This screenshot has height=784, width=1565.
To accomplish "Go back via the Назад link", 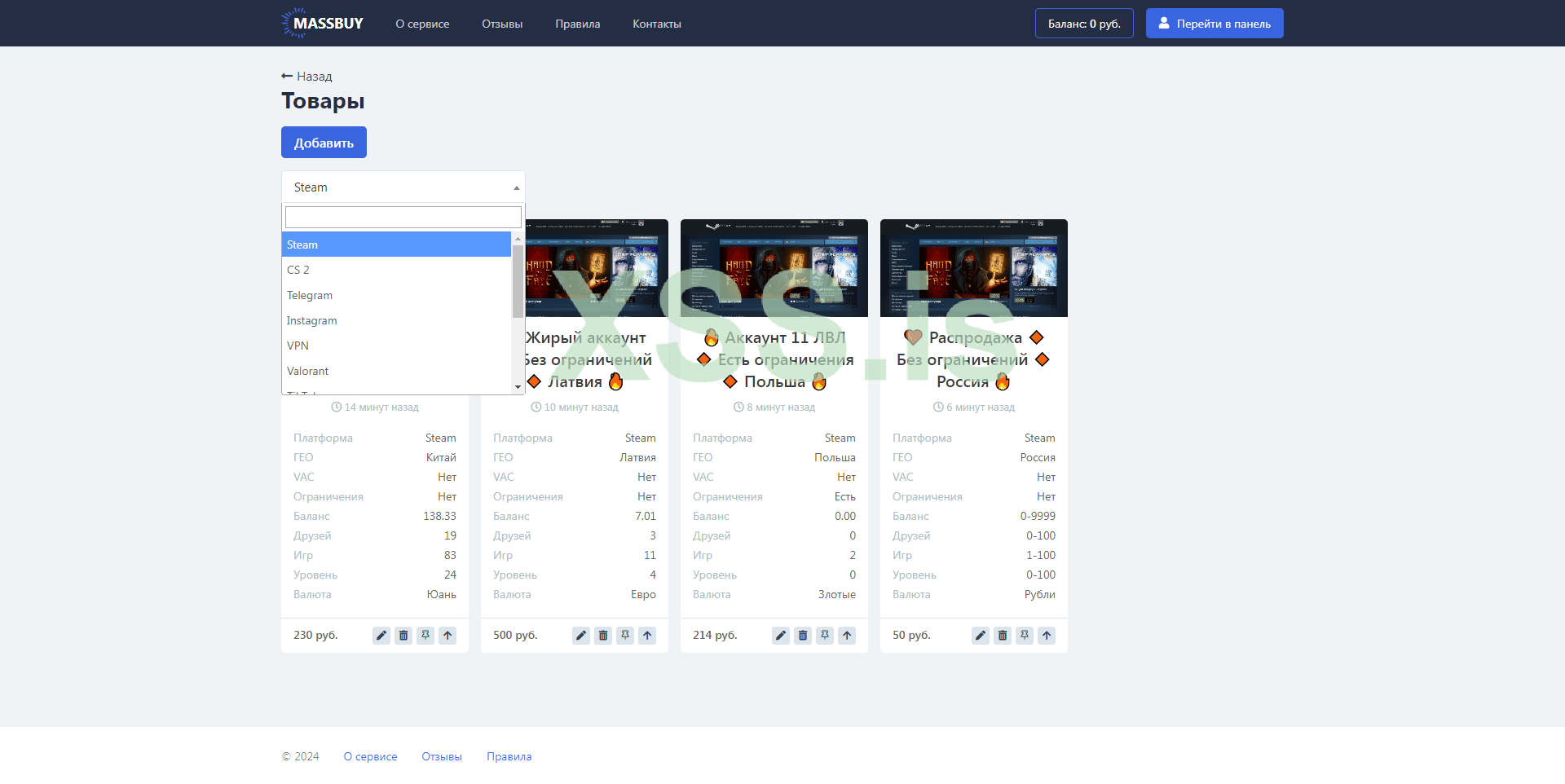I will [x=306, y=76].
